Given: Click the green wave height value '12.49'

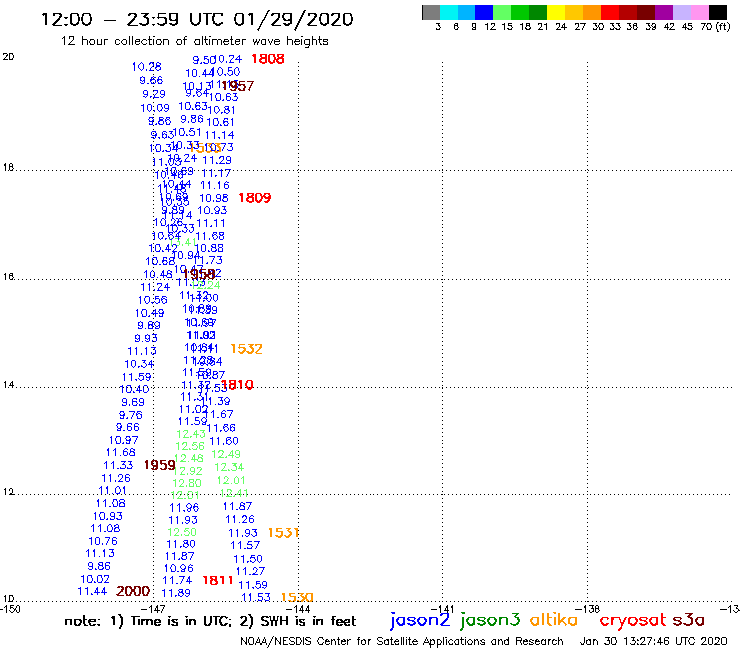Looking at the screenshot, I should [226, 455].
